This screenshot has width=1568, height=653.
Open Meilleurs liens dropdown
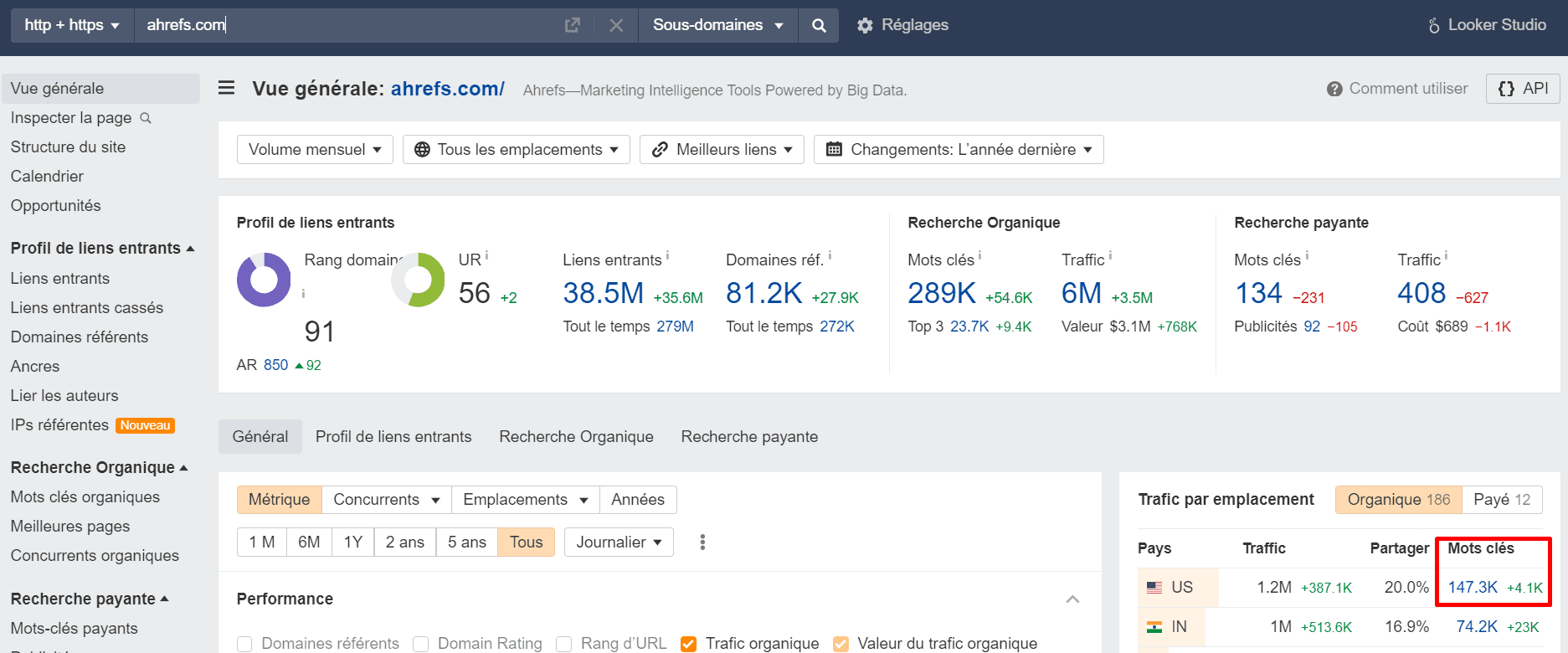pos(722,150)
